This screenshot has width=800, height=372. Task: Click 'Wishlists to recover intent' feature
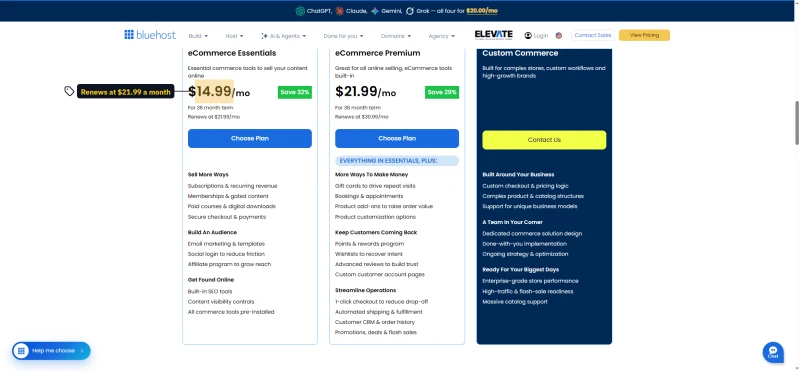click(369, 254)
